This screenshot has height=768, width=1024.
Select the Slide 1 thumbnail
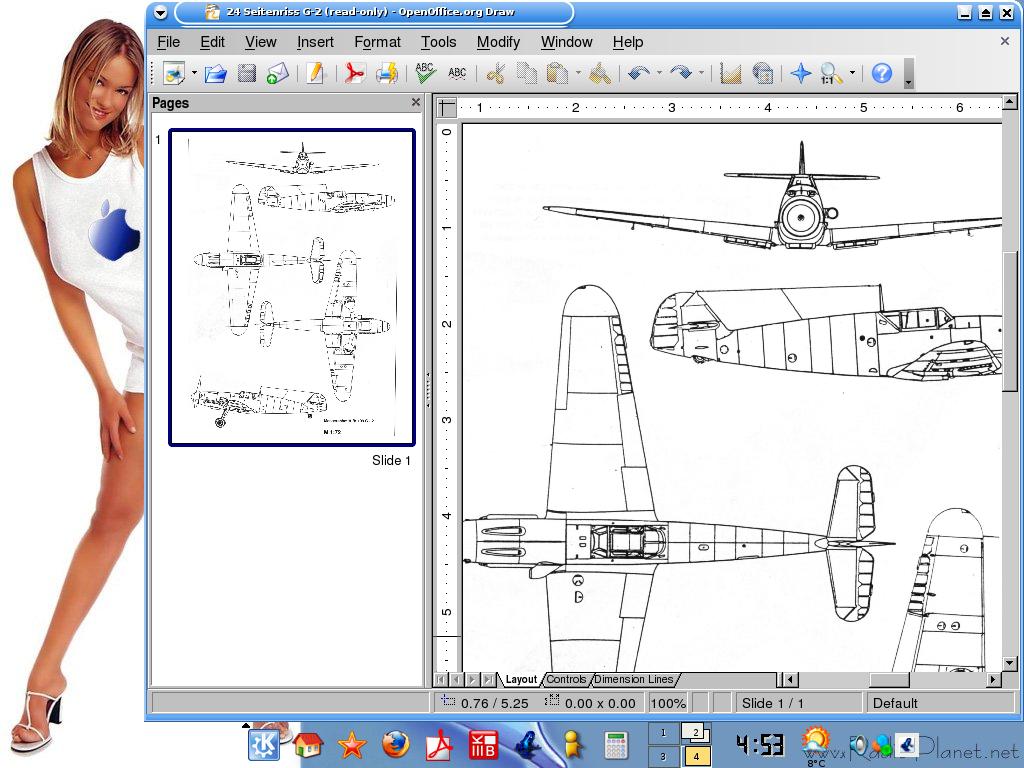pyautogui.click(x=291, y=287)
